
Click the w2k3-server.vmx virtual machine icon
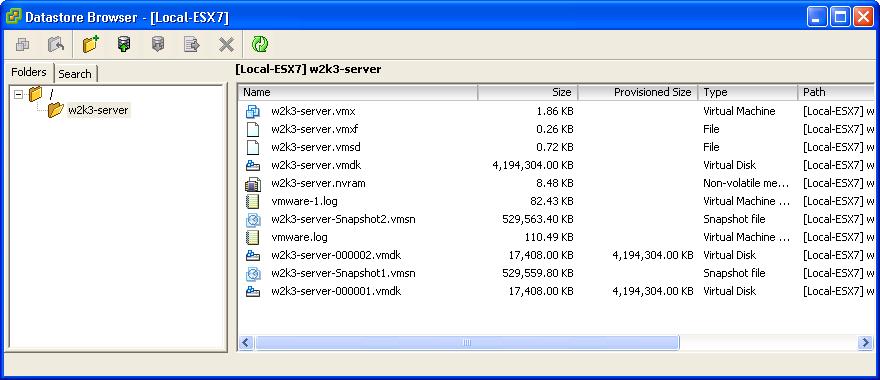[x=253, y=111]
